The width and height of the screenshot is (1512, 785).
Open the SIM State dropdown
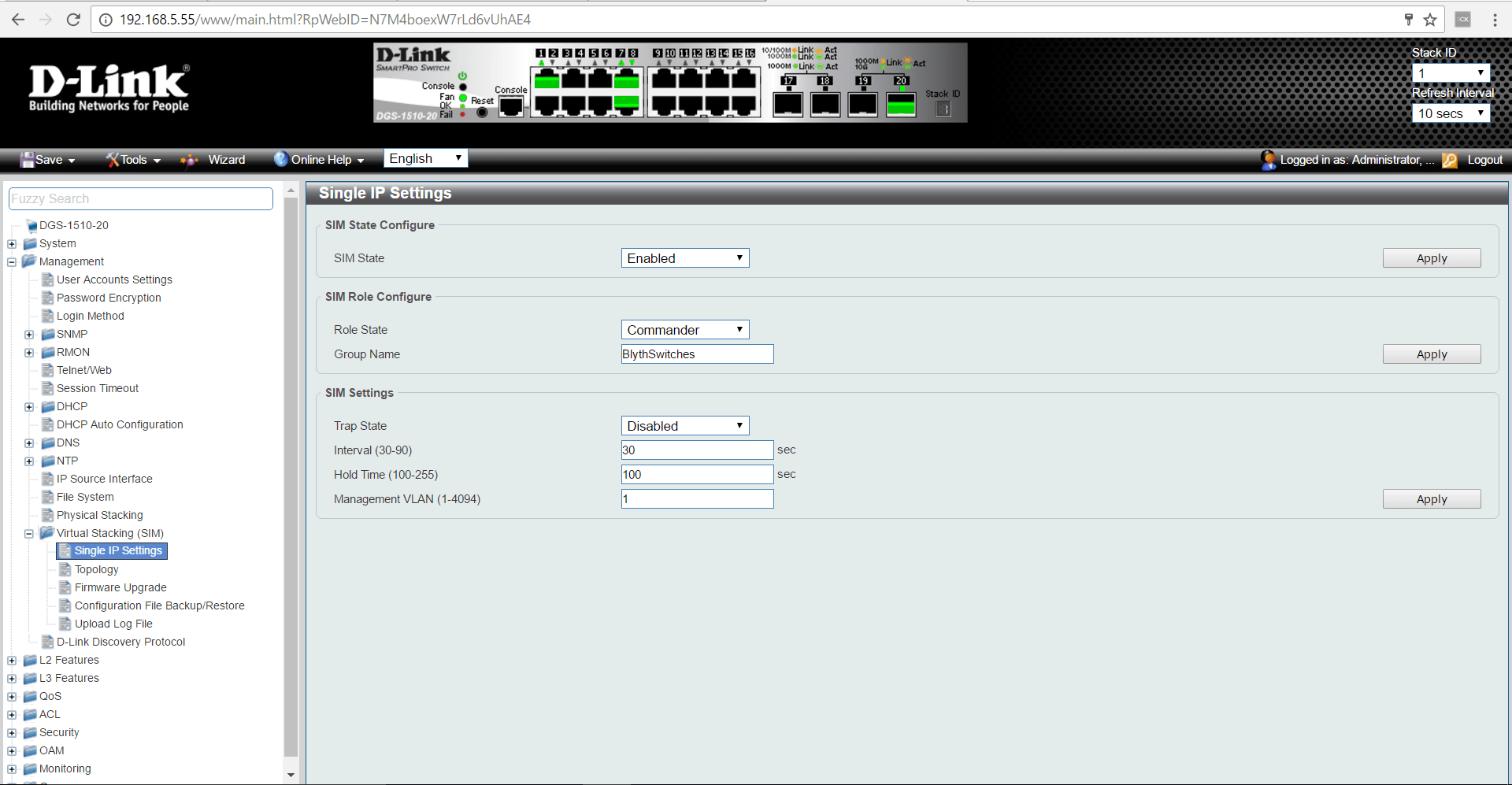coord(684,258)
